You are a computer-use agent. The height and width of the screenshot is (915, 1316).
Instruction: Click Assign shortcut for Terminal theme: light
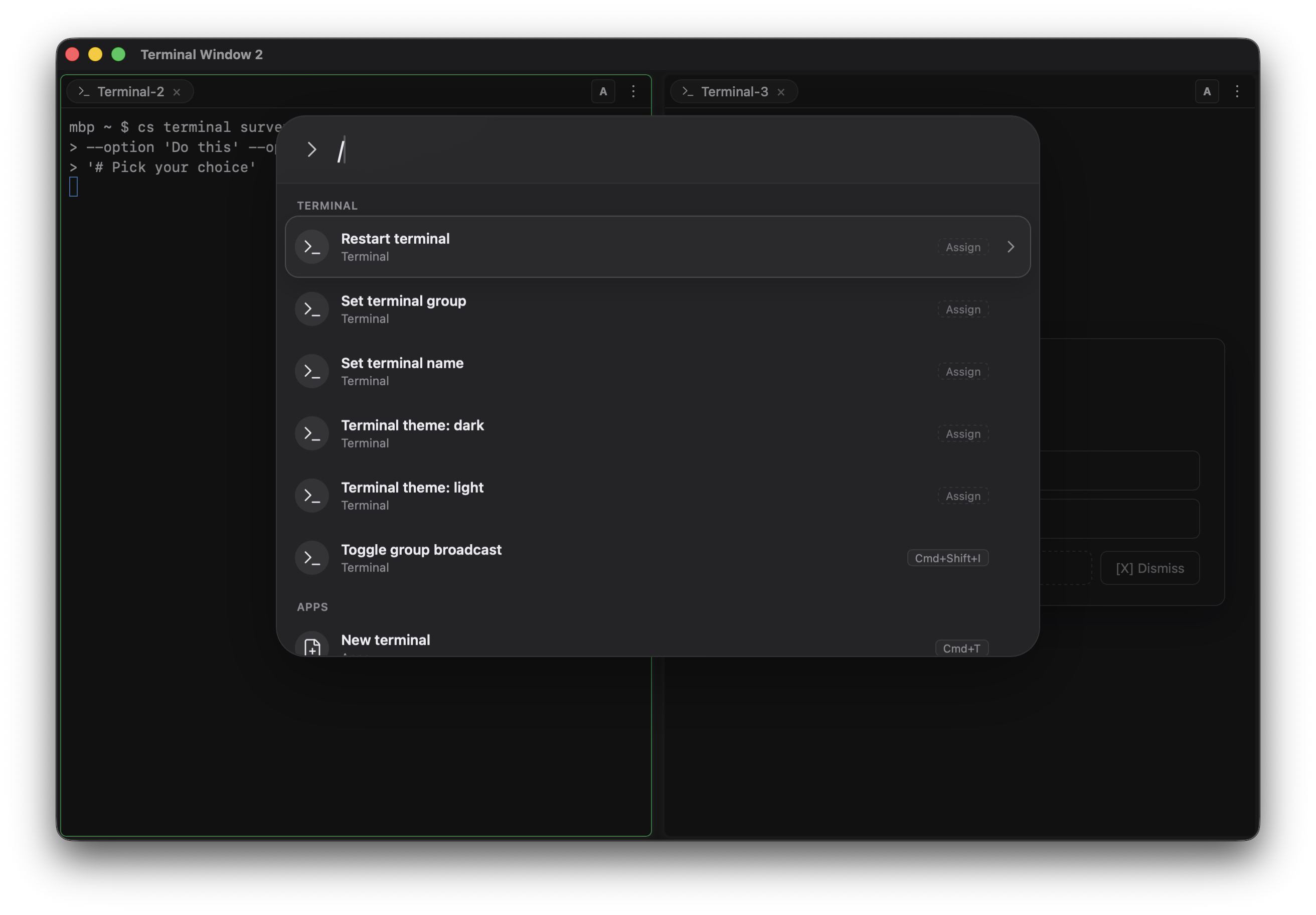pyautogui.click(x=963, y=496)
